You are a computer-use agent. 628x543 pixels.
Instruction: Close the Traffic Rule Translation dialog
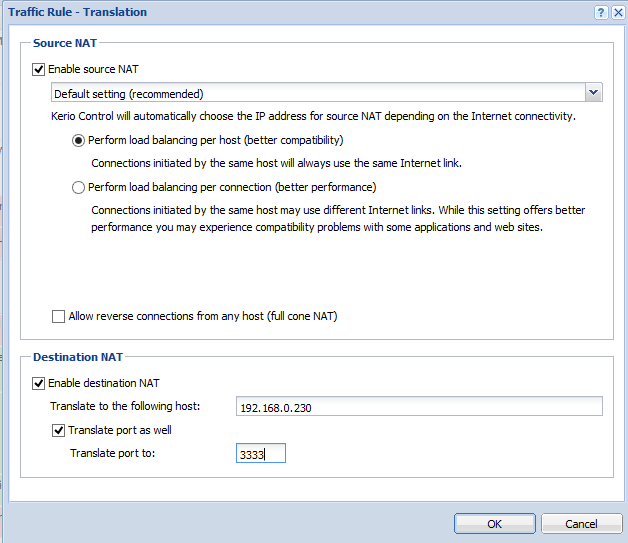(x=618, y=12)
